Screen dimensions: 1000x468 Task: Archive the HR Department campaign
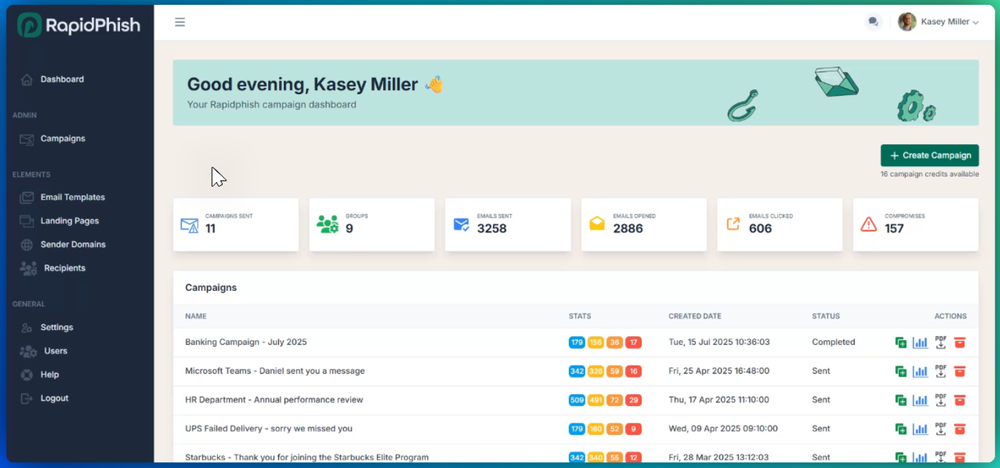[960, 400]
